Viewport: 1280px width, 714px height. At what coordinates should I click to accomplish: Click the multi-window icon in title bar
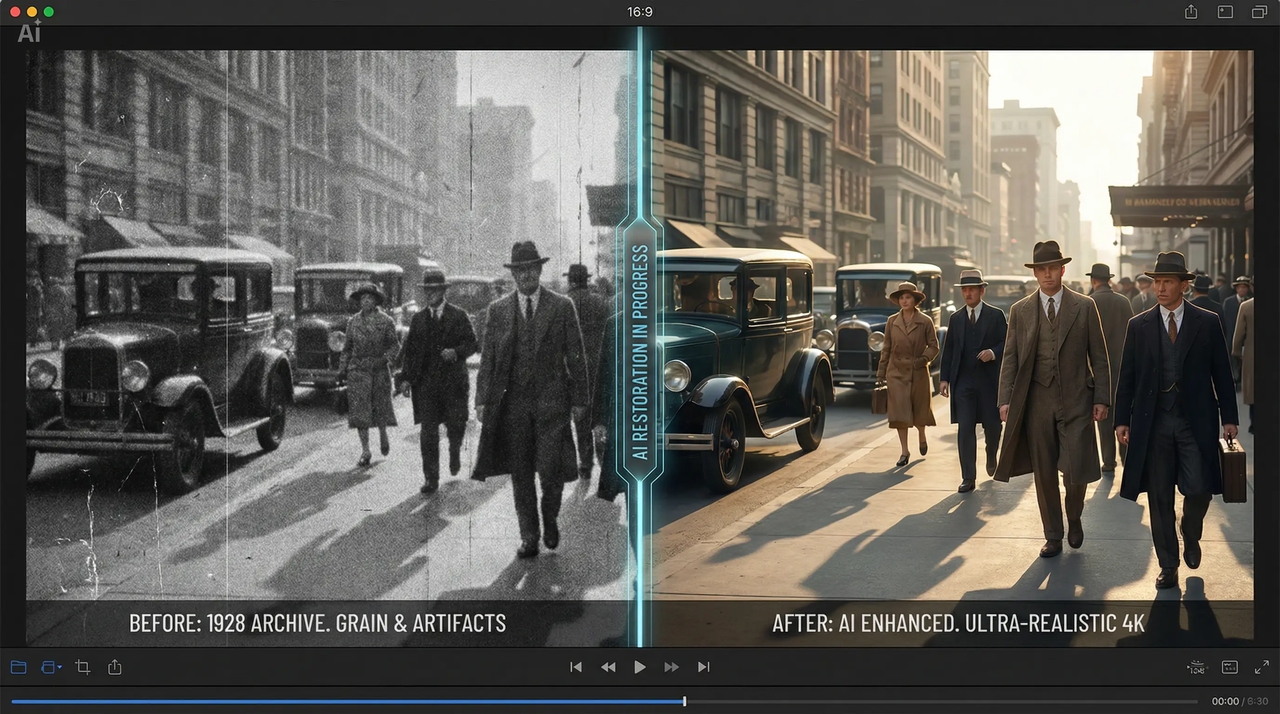(1259, 12)
